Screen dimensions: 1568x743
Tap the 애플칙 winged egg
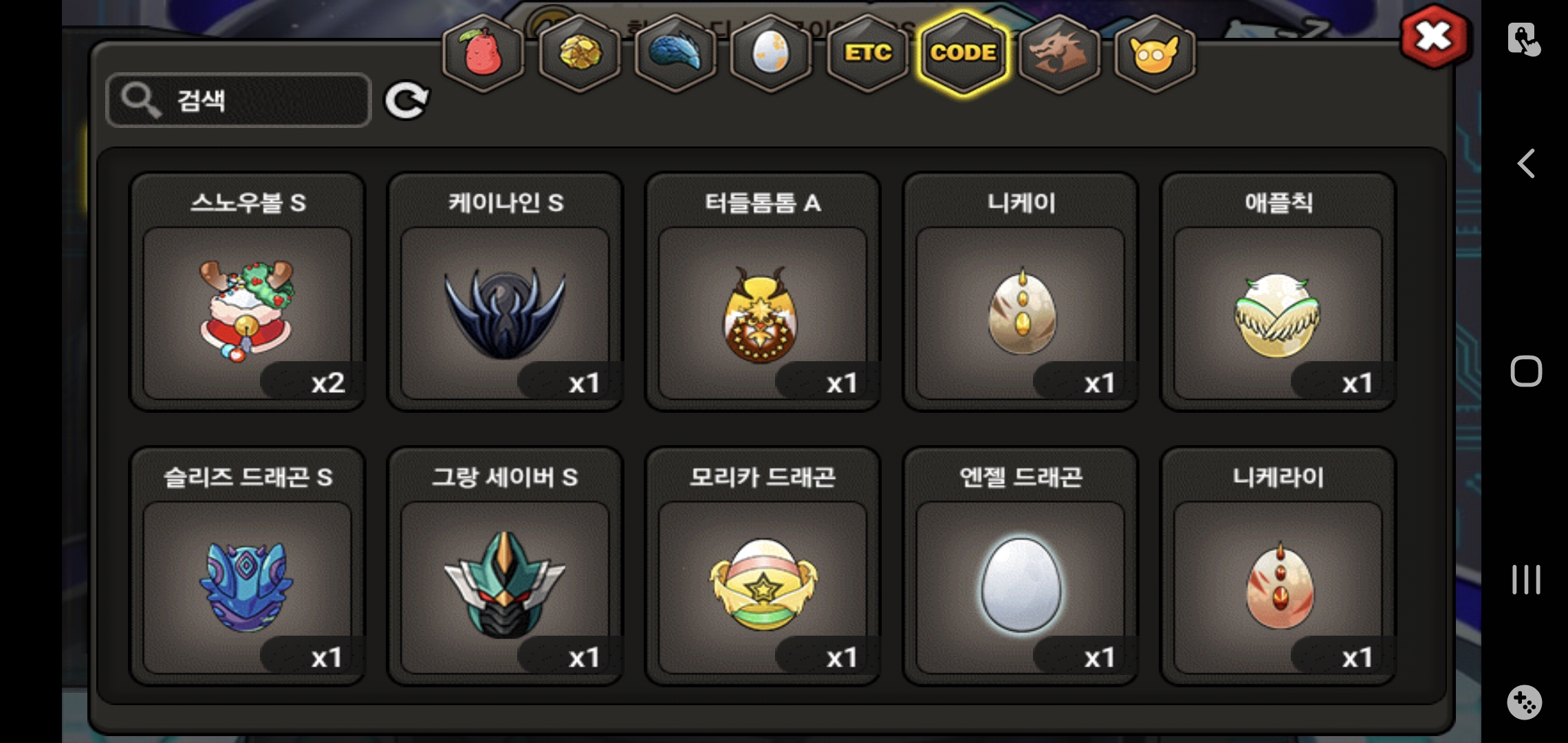click(x=1278, y=292)
